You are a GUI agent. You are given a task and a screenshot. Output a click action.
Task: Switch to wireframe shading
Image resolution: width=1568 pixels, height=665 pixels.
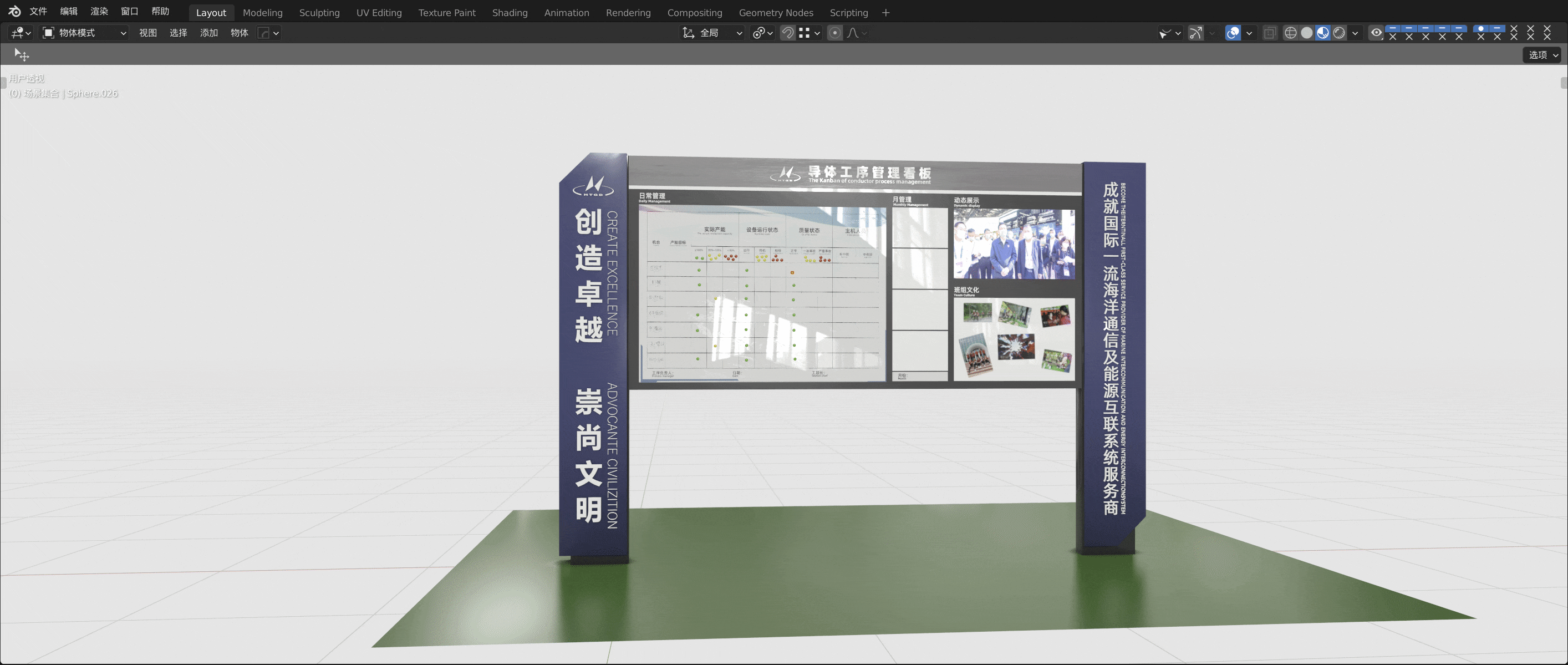click(1290, 33)
